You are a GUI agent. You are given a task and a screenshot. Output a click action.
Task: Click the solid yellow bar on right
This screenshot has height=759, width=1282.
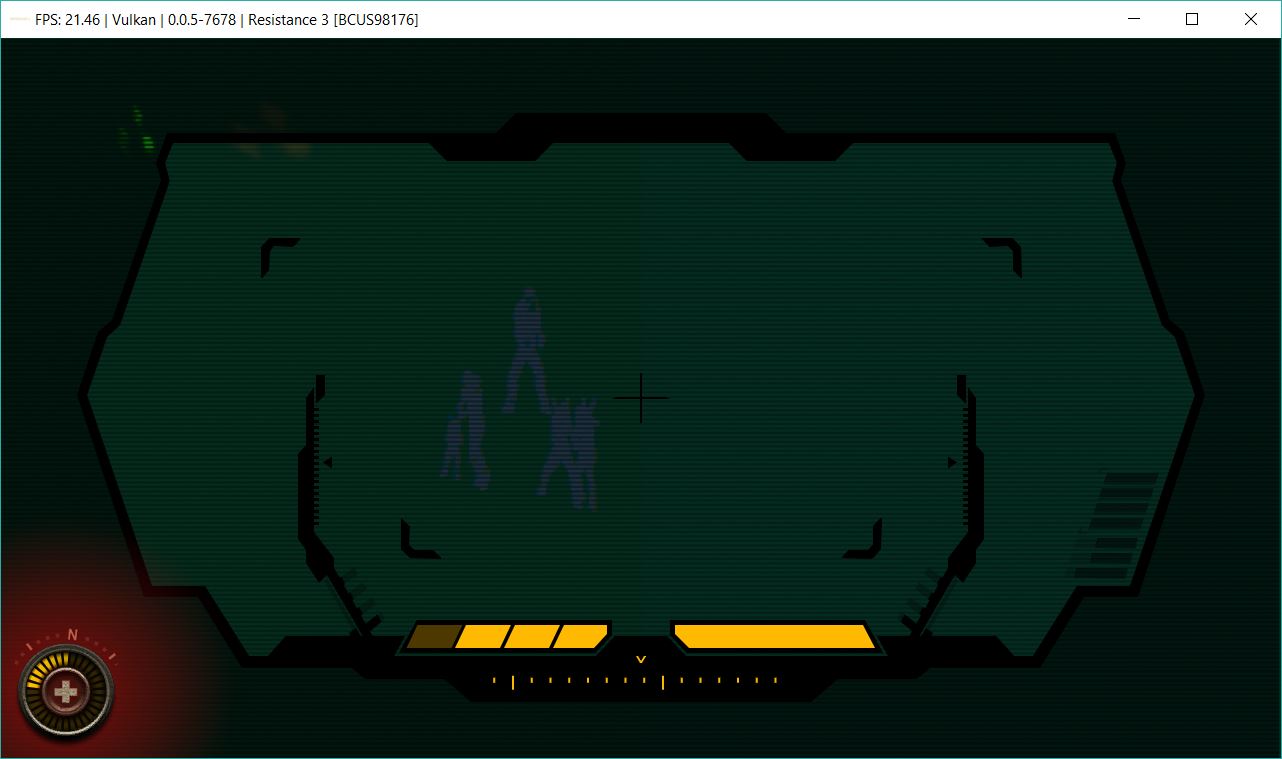(774, 636)
